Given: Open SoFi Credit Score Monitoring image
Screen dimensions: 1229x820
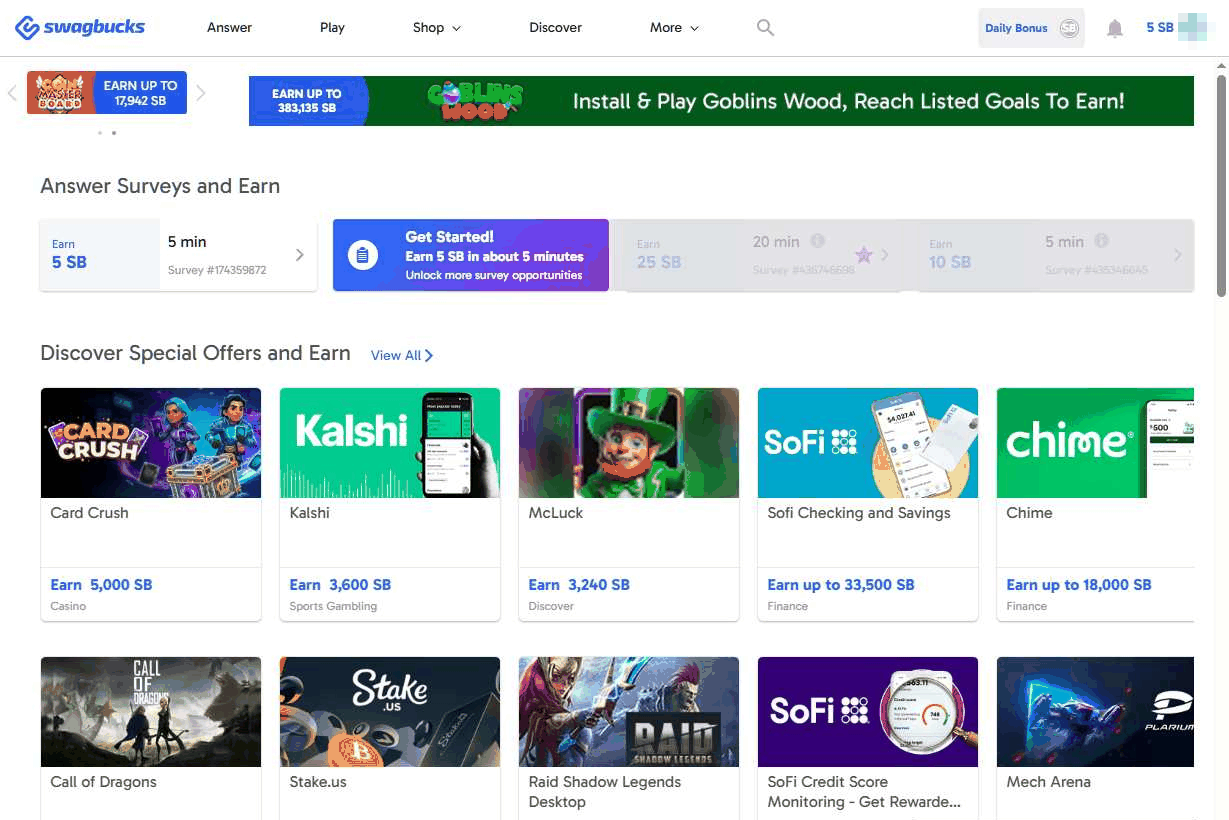Looking at the screenshot, I should (868, 712).
